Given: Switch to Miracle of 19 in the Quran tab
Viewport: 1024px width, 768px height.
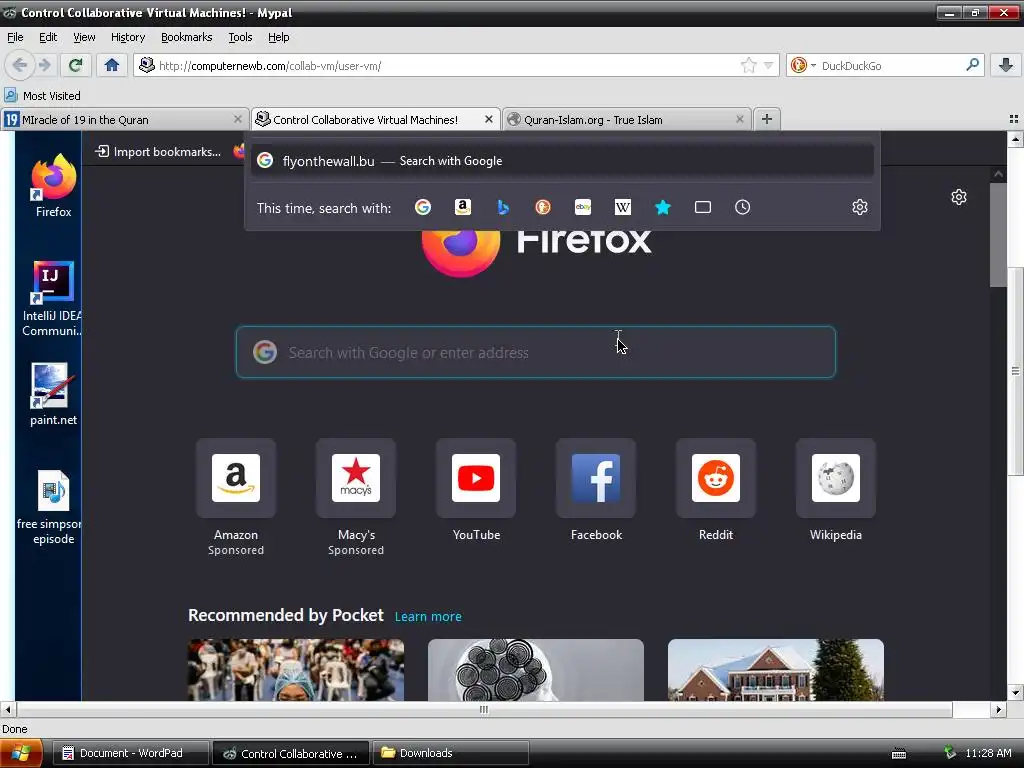Looking at the screenshot, I should pos(124,120).
